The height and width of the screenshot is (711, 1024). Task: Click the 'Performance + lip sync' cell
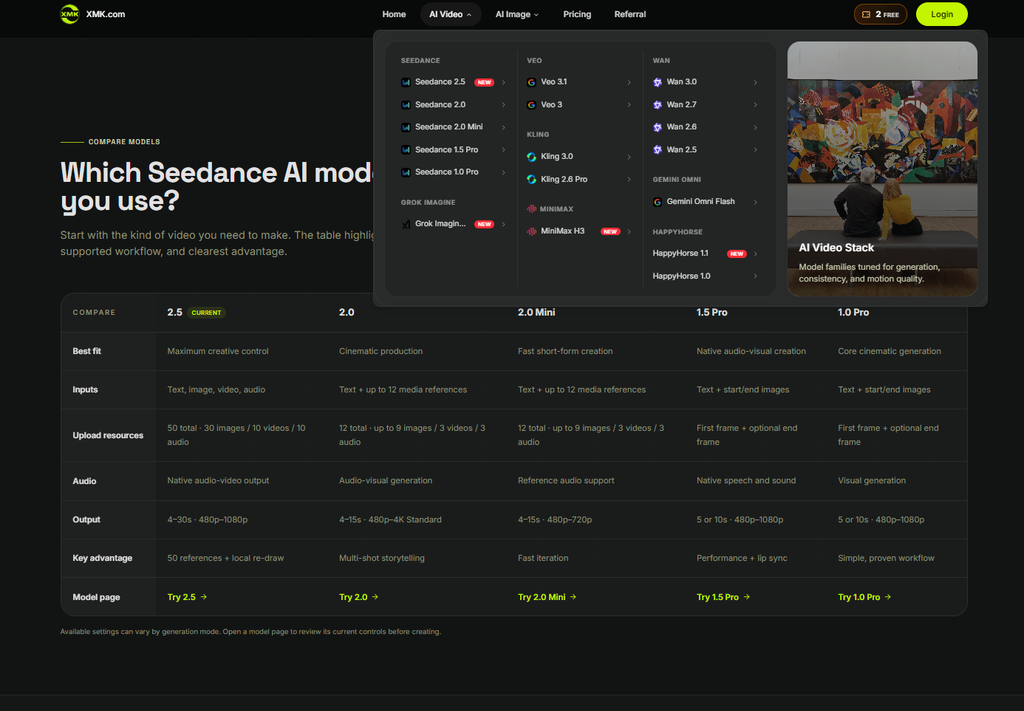pyautogui.click(x=742, y=558)
